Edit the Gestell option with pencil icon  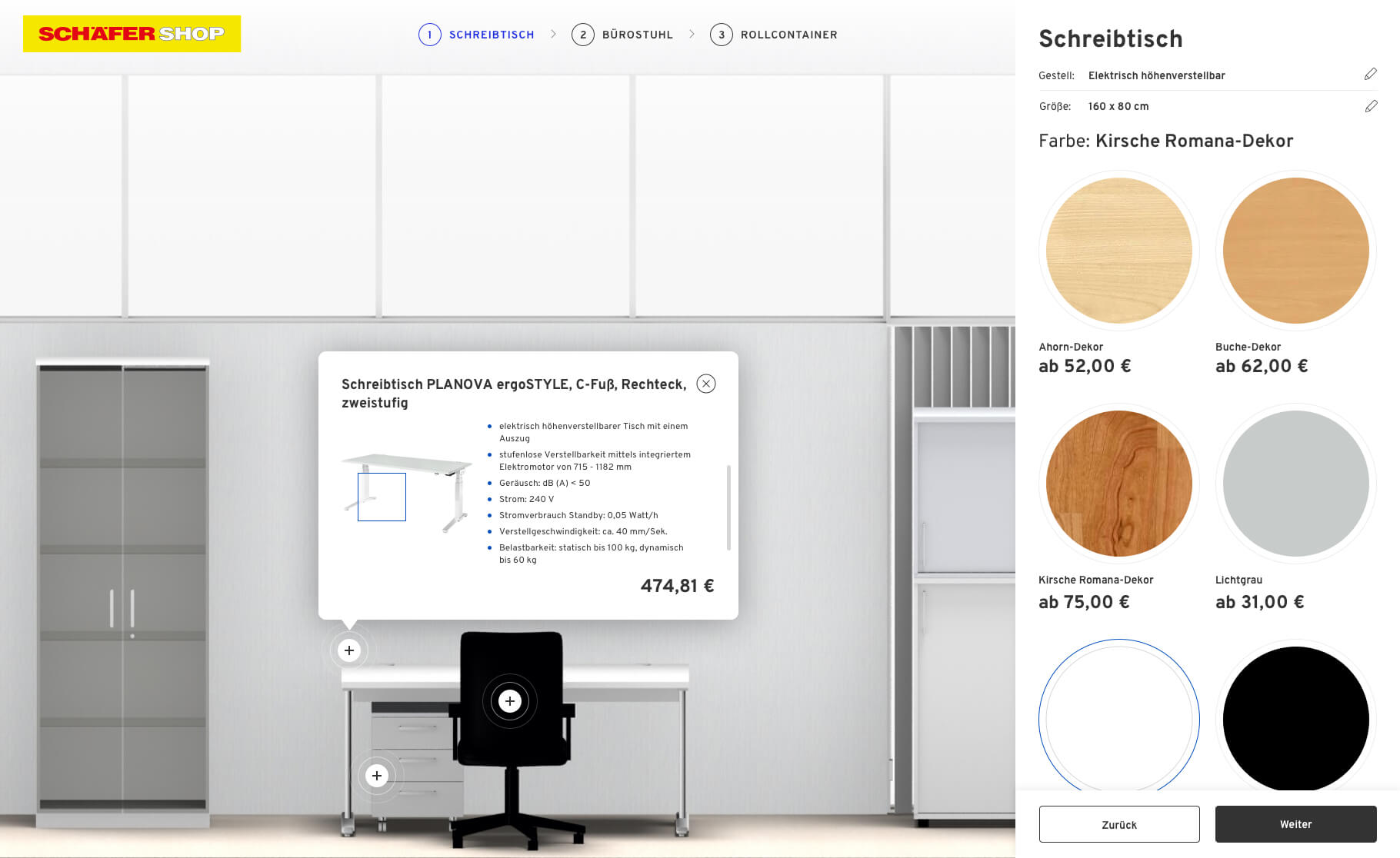point(1370,75)
